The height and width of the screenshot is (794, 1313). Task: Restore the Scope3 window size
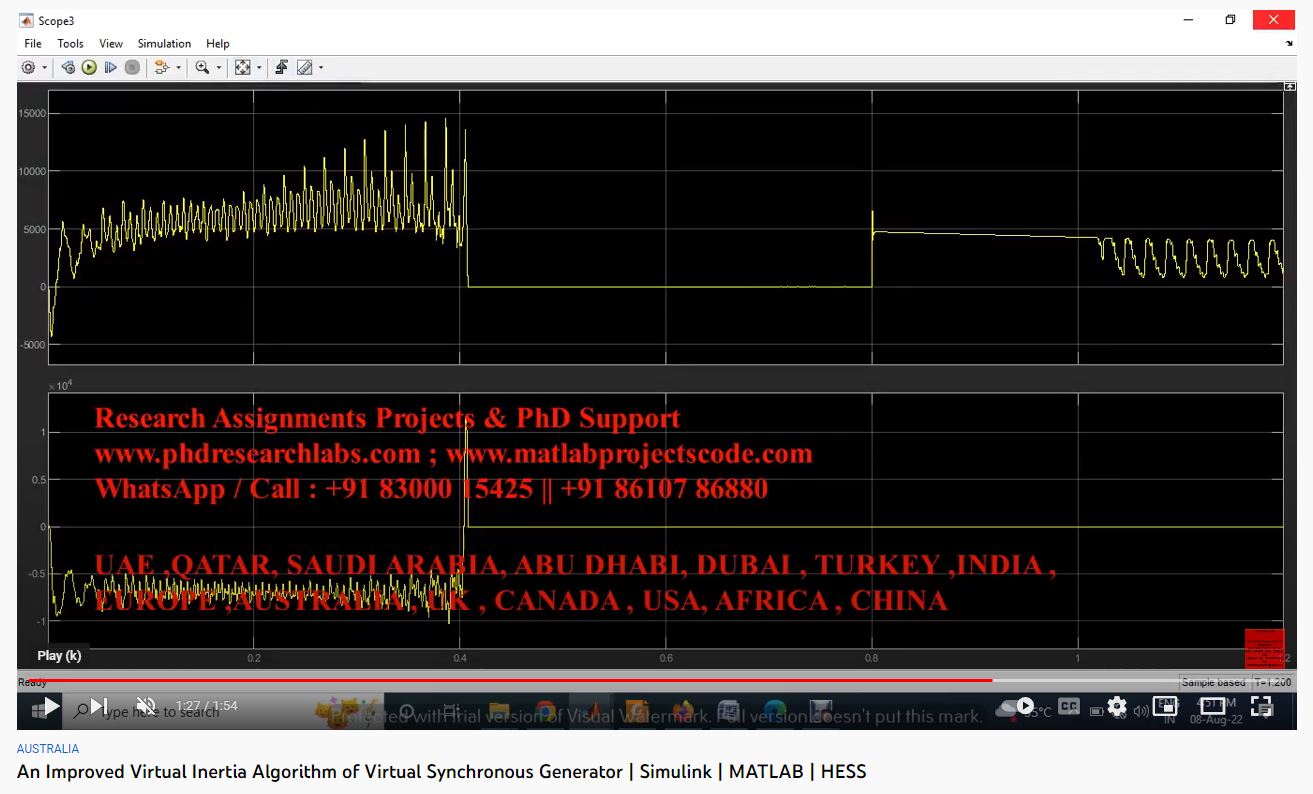pos(1230,20)
